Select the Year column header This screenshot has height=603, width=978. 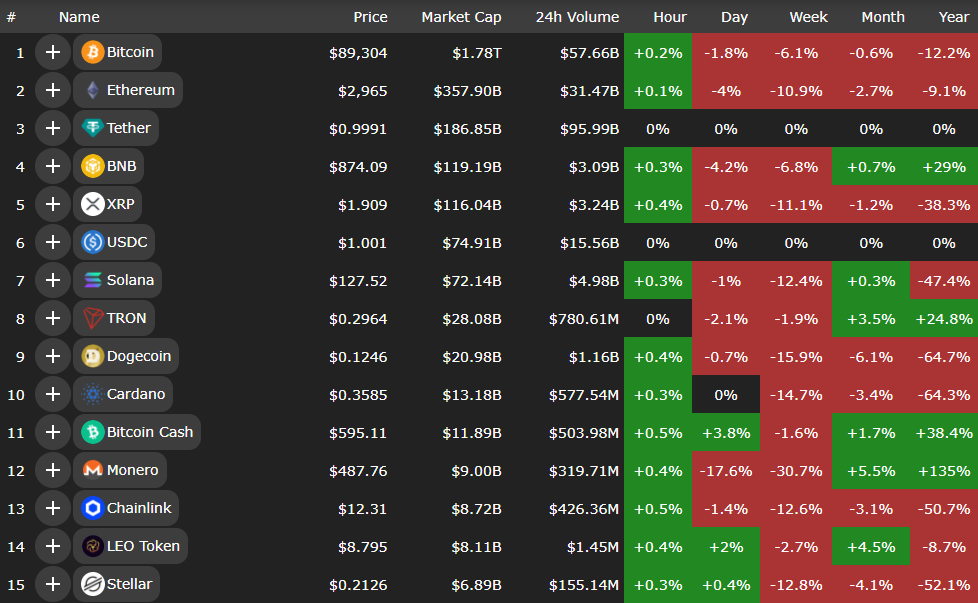(x=953, y=17)
